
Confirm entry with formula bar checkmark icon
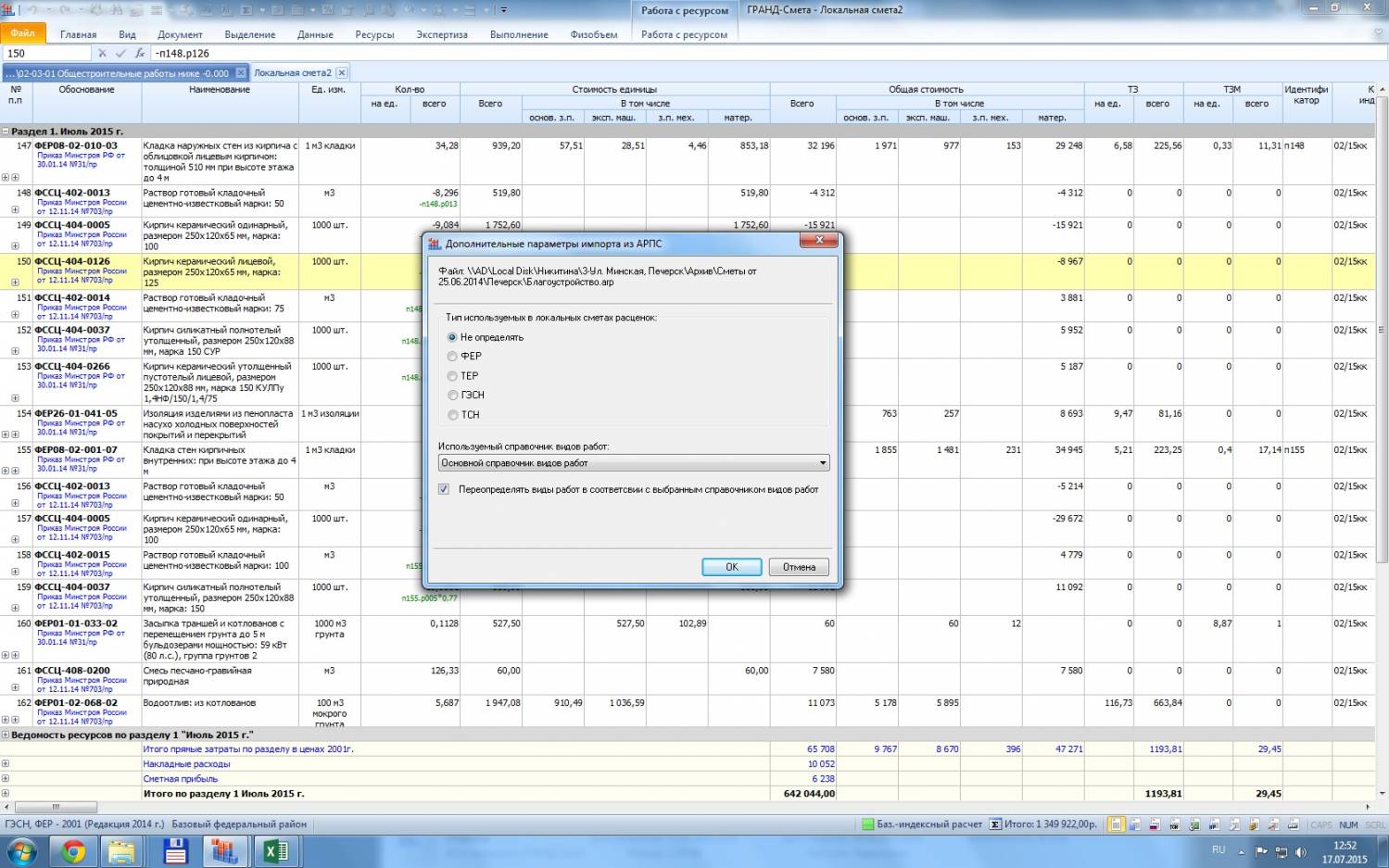click(x=120, y=54)
